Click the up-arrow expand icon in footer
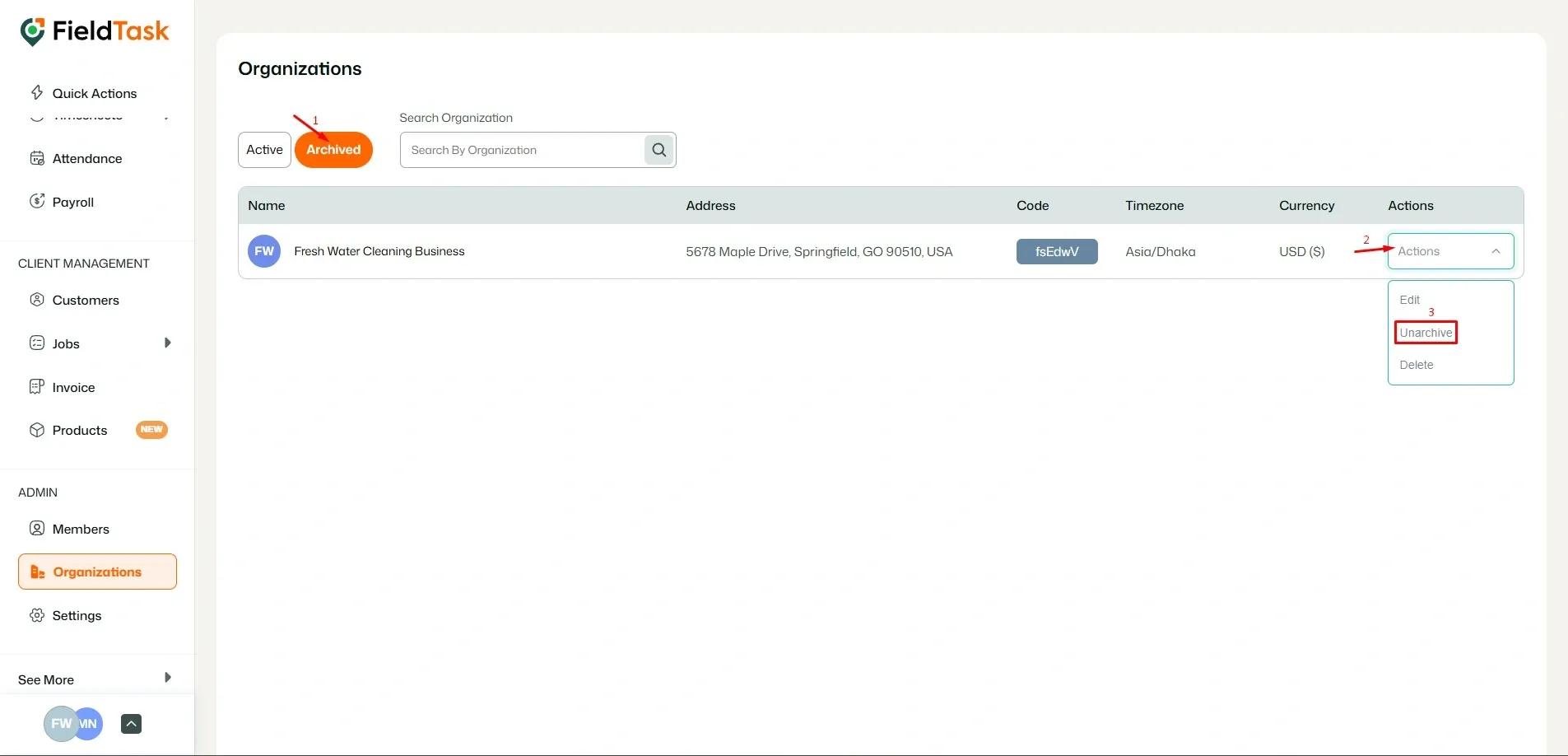 pos(131,724)
